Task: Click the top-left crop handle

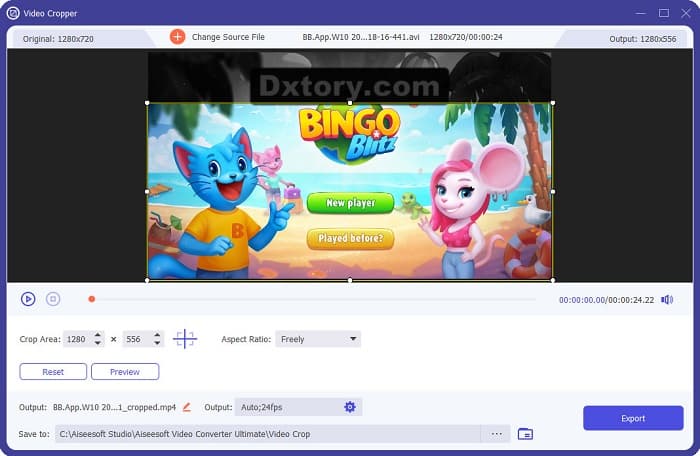Action: (x=147, y=103)
